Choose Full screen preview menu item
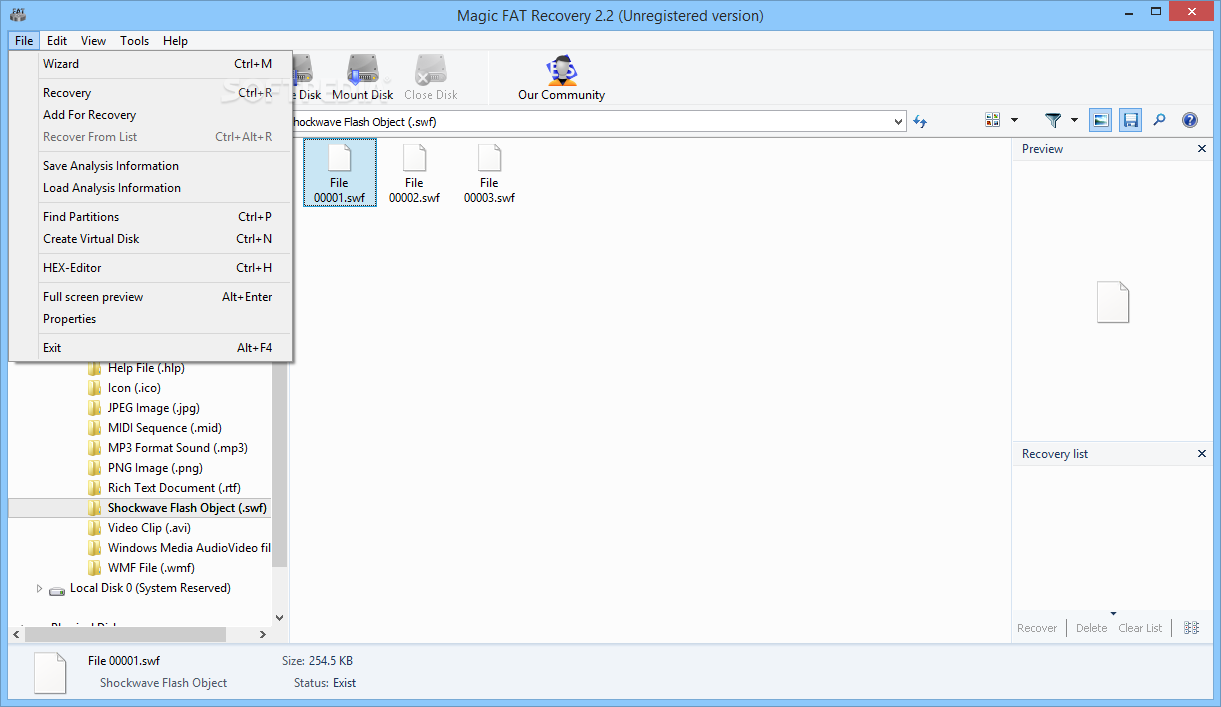The image size is (1221, 707). tap(150, 297)
